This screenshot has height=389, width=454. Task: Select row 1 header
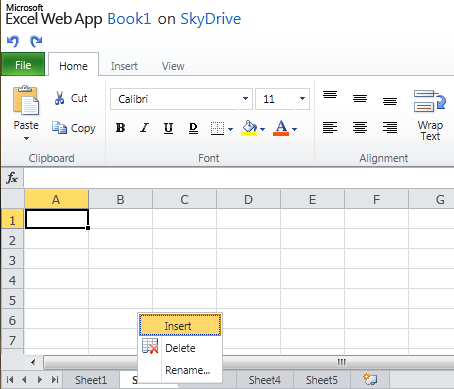12,219
